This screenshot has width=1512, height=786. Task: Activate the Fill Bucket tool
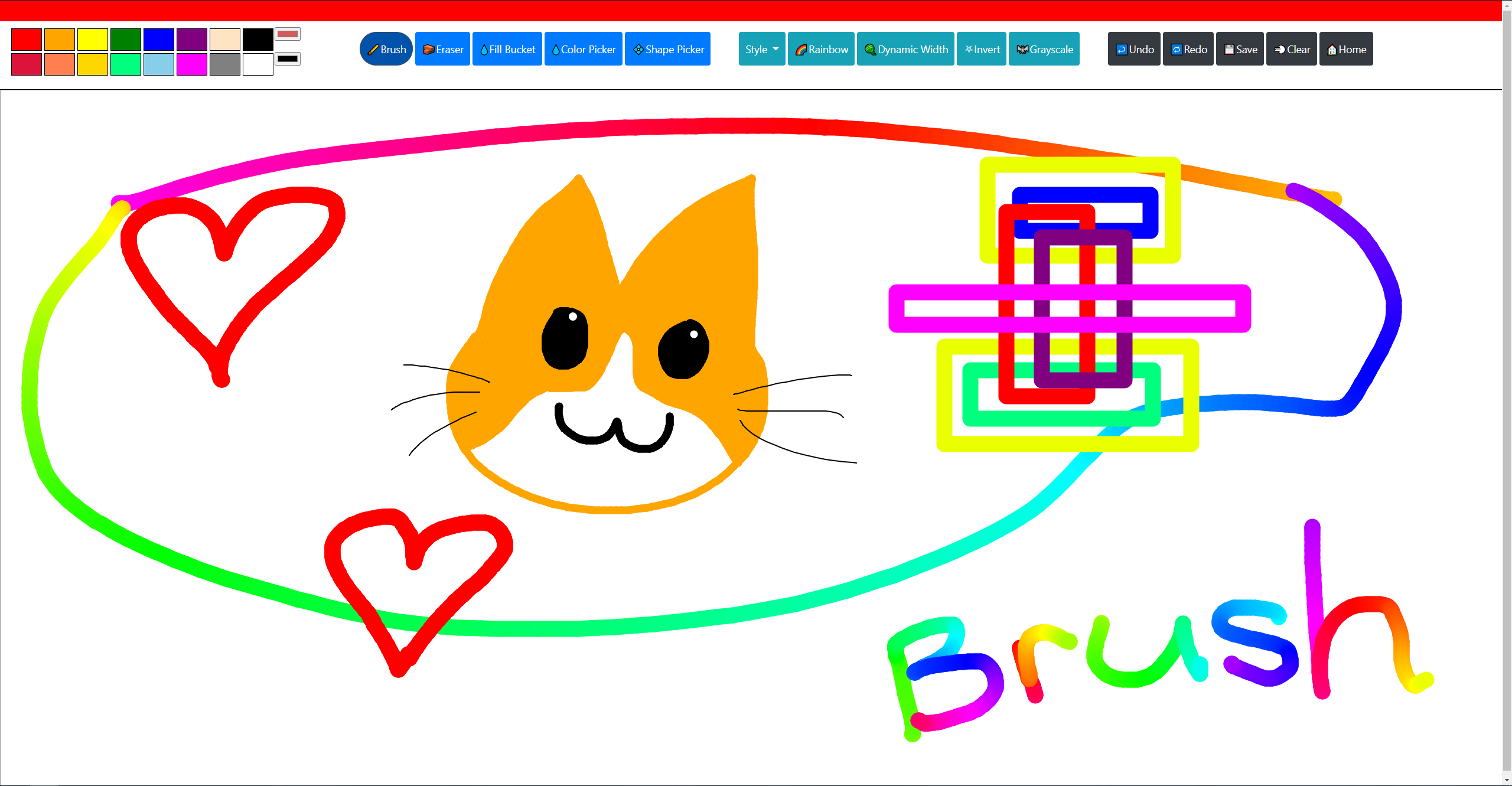pos(507,49)
